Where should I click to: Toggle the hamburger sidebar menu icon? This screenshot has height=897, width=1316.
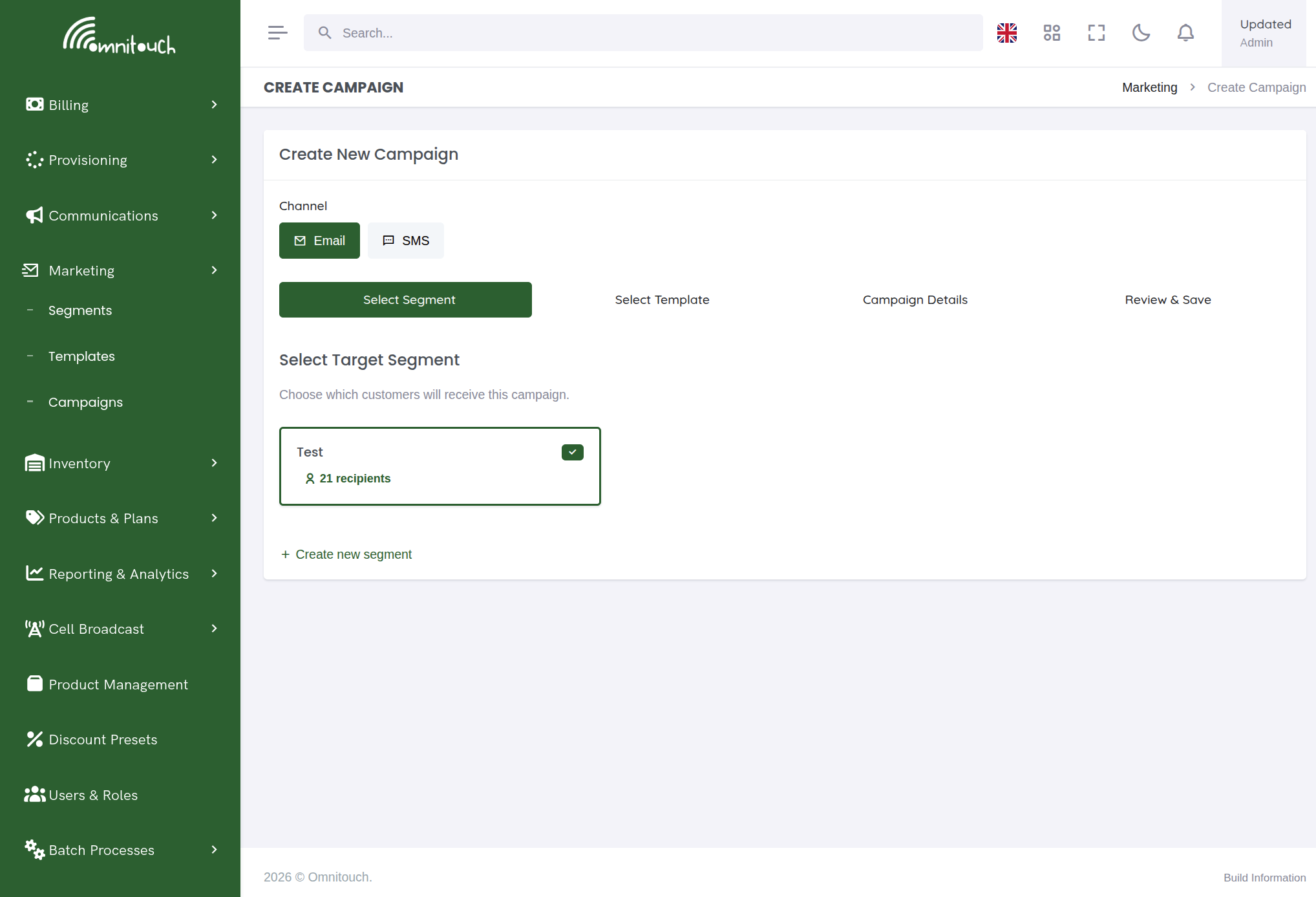(x=277, y=33)
